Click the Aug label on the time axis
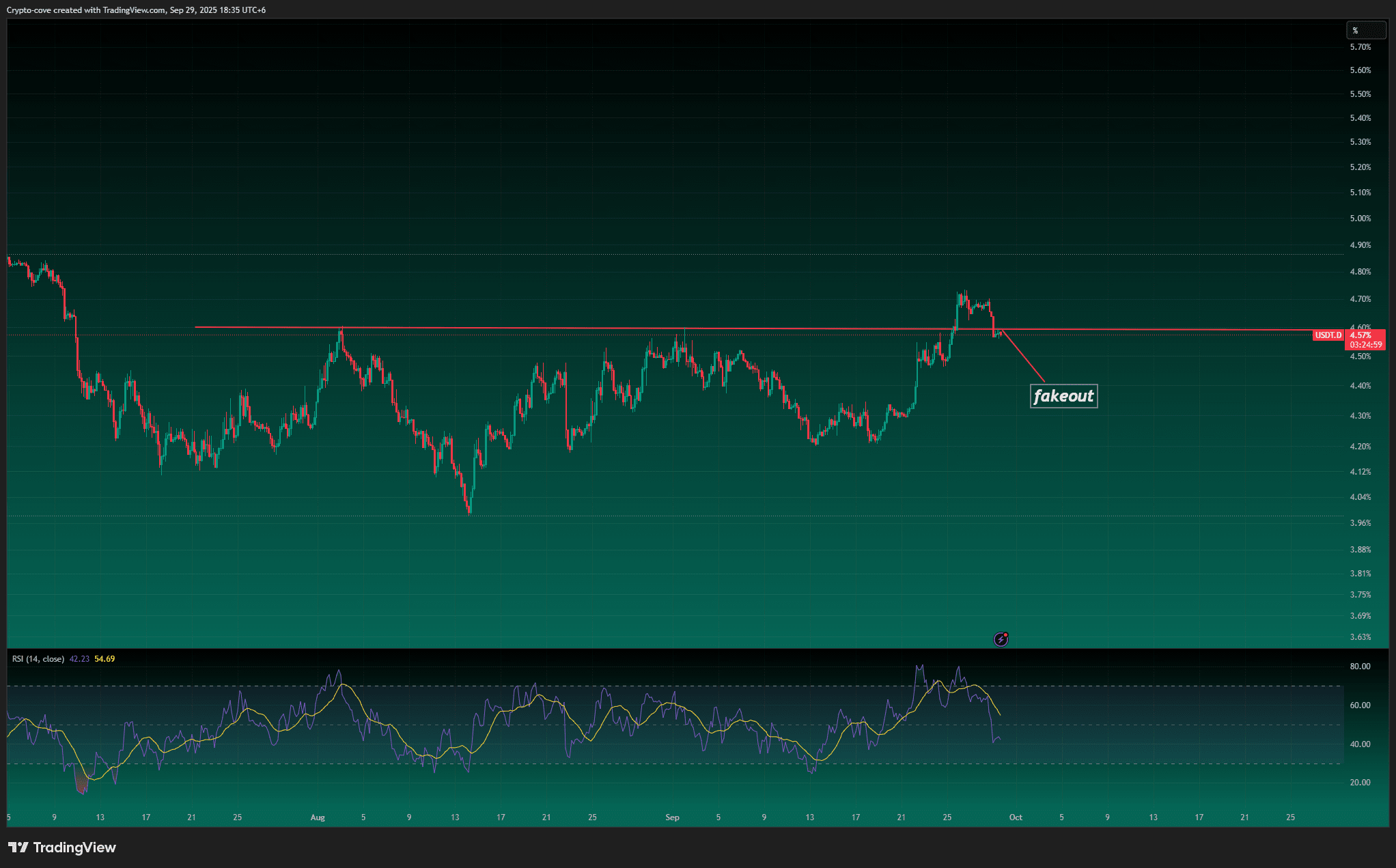 (x=318, y=817)
